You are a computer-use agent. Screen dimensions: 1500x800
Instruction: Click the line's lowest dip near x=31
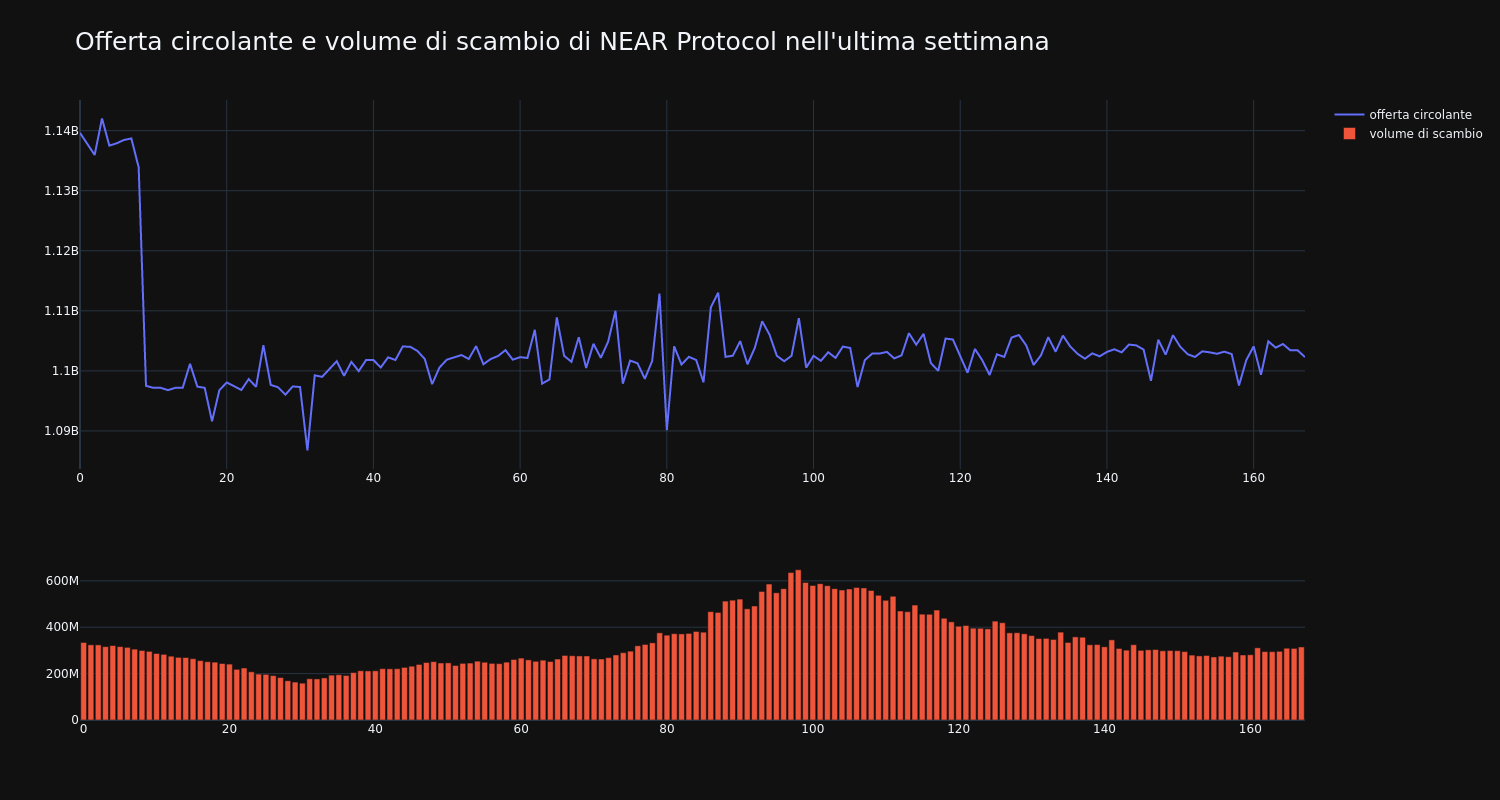pos(307,449)
